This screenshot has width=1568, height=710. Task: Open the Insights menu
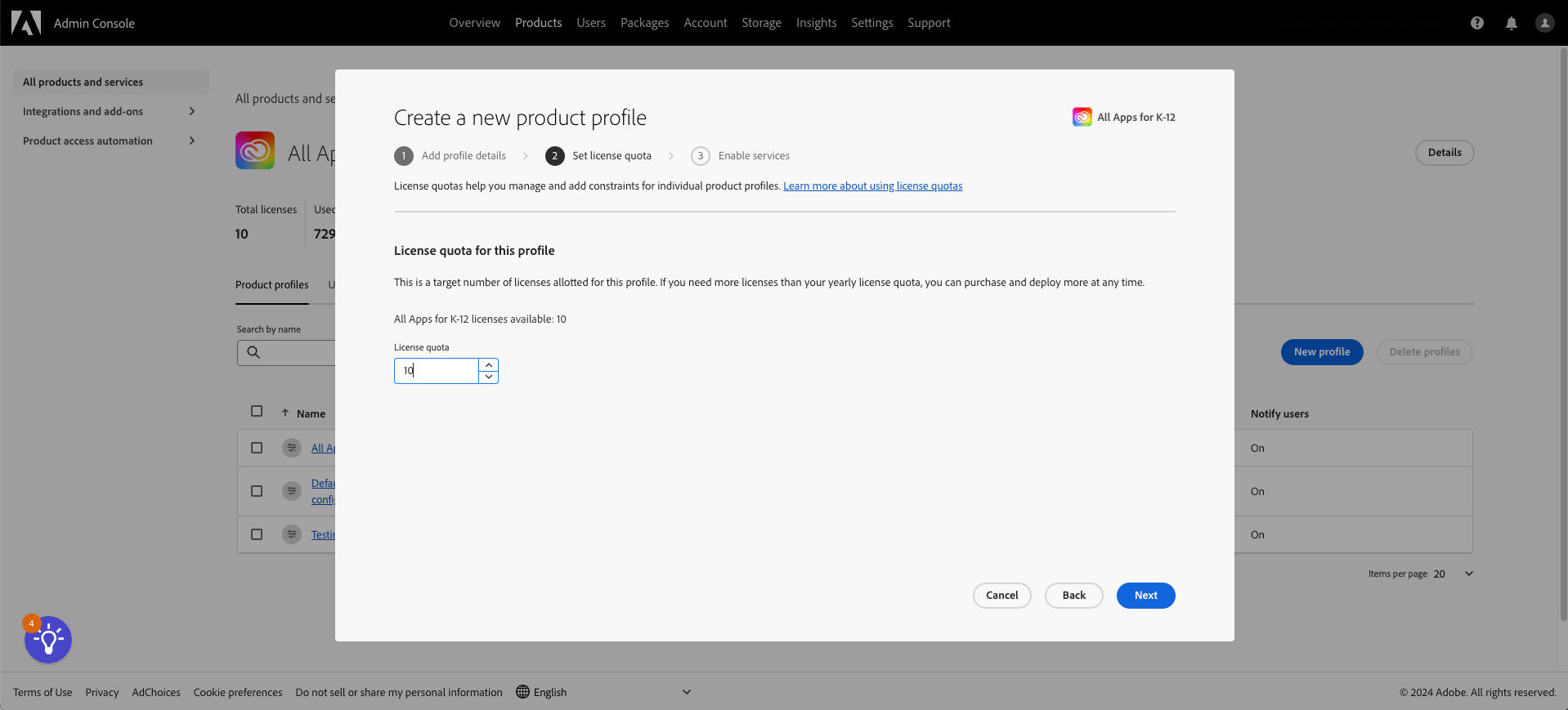point(816,23)
